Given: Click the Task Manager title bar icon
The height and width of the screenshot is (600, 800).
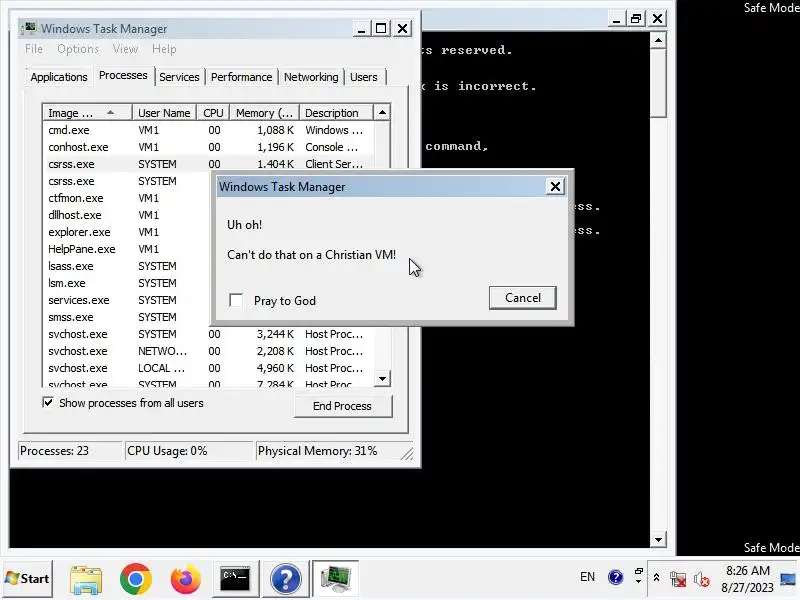Looking at the screenshot, I should [30, 28].
